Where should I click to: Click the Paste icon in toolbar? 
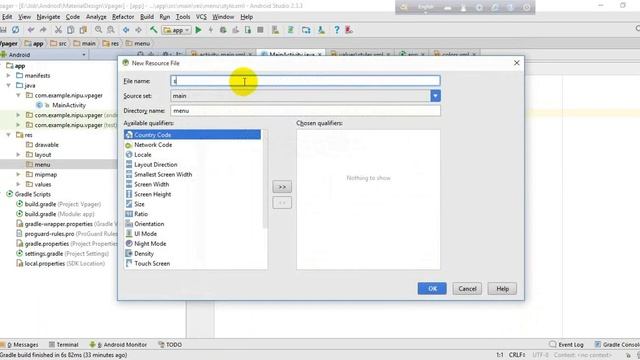[x=83, y=30]
